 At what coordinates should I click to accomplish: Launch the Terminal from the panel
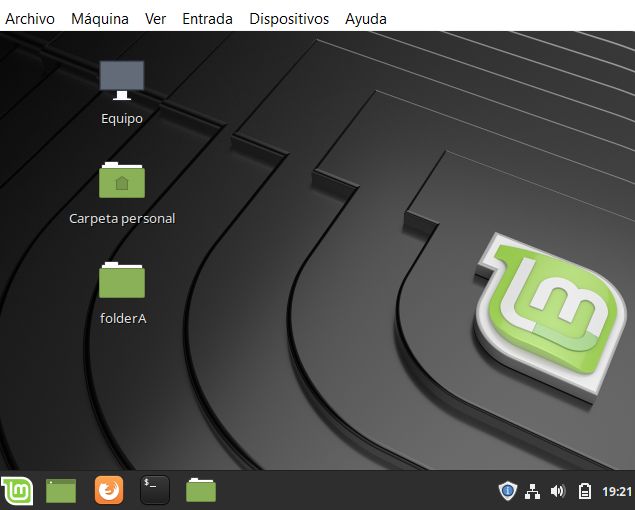[155, 490]
